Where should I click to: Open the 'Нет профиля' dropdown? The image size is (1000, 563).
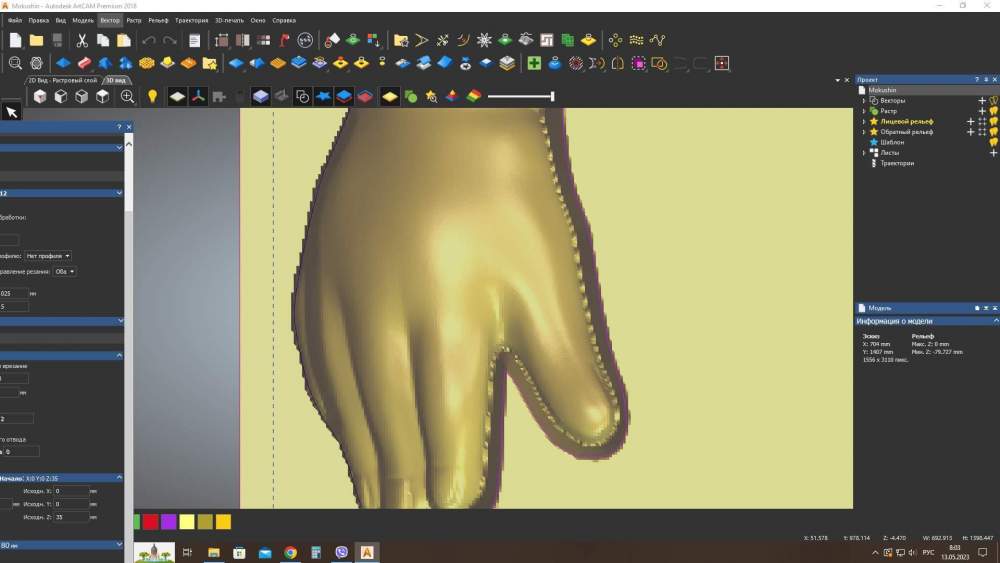click(48, 256)
